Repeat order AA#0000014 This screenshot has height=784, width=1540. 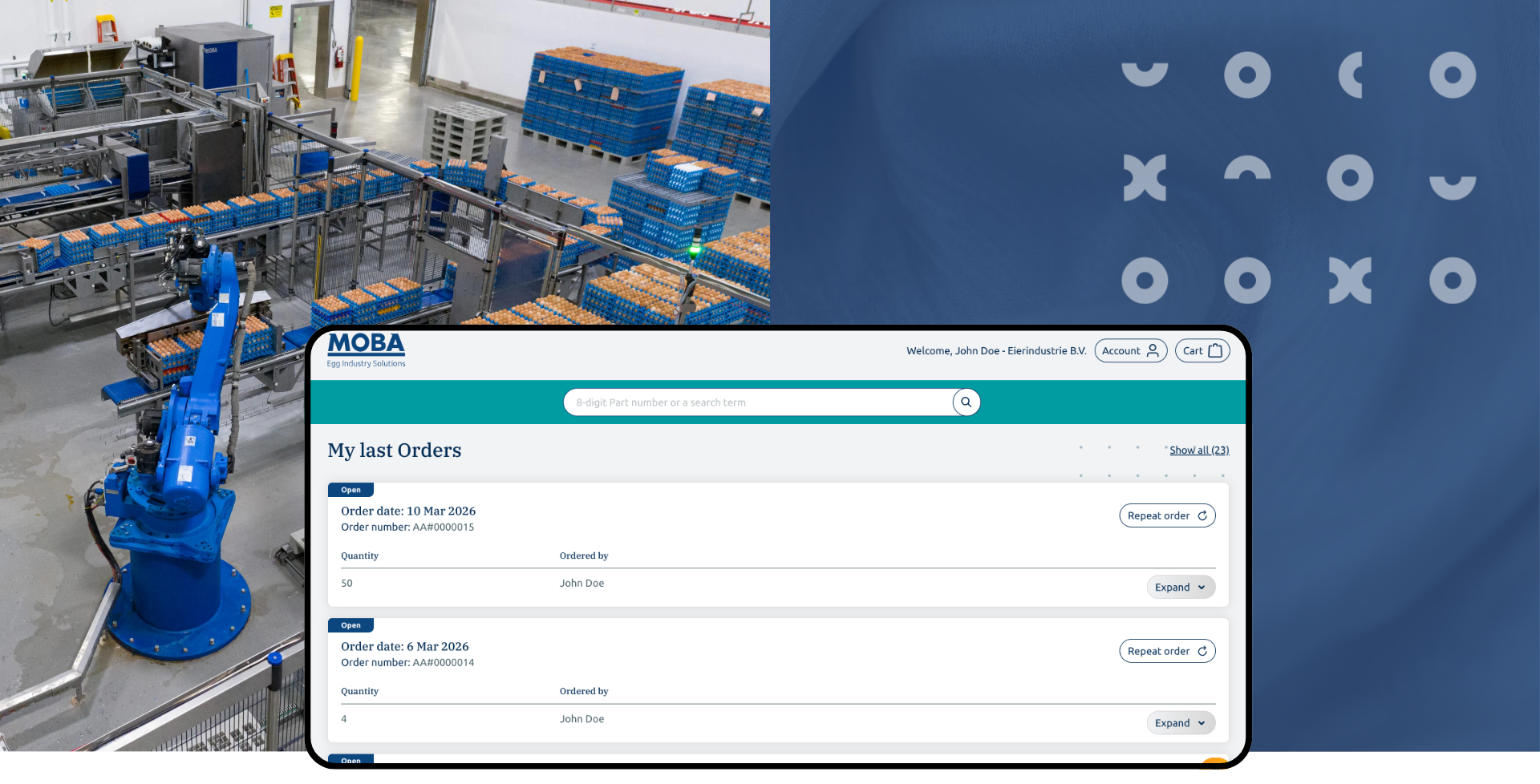[x=1167, y=651]
